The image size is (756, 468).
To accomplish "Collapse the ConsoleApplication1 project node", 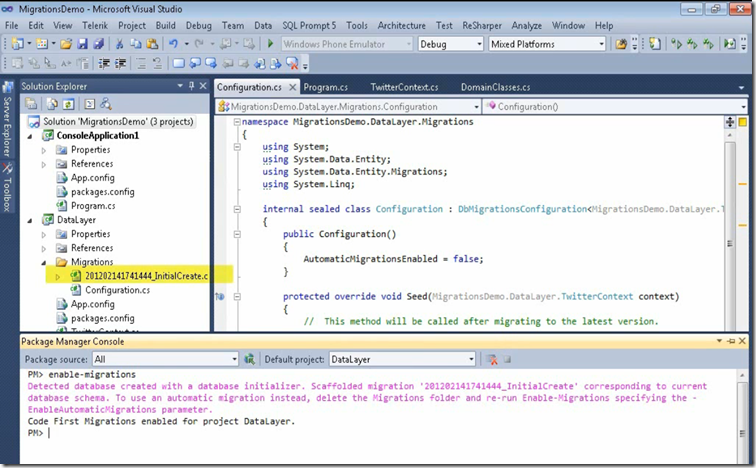I will pyautogui.click(x=30, y=136).
